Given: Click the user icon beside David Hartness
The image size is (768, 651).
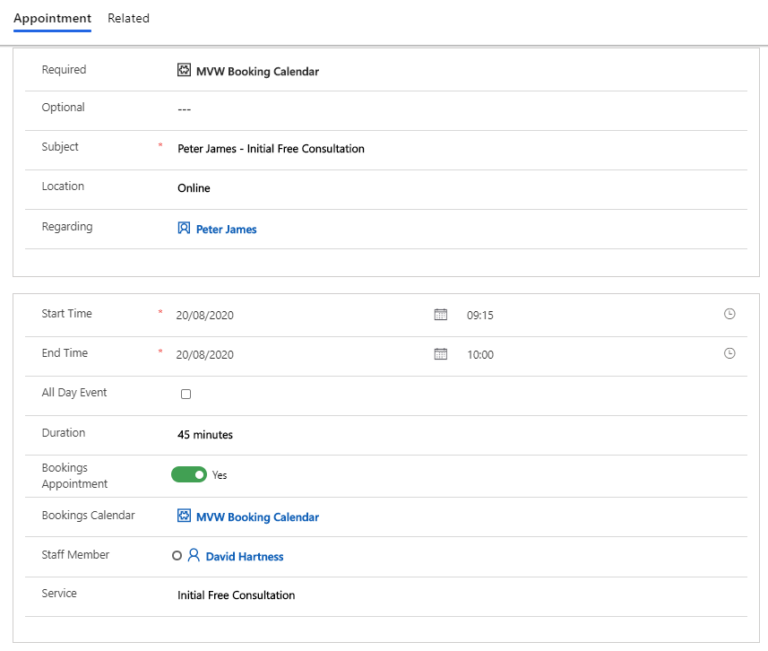Looking at the screenshot, I should tap(193, 555).
